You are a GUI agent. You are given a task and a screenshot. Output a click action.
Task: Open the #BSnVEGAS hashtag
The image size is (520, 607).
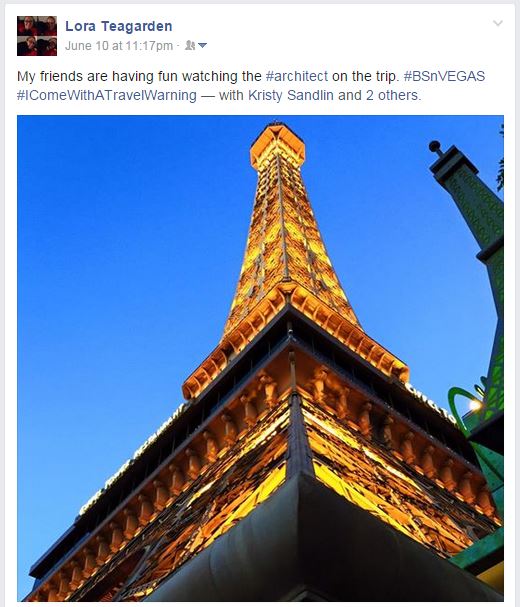(x=444, y=76)
